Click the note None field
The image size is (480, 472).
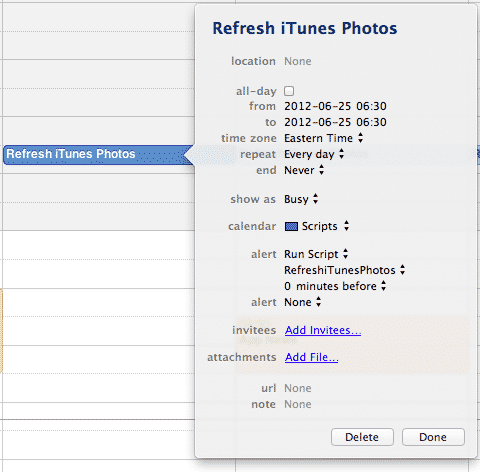click(x=298, y=404)
